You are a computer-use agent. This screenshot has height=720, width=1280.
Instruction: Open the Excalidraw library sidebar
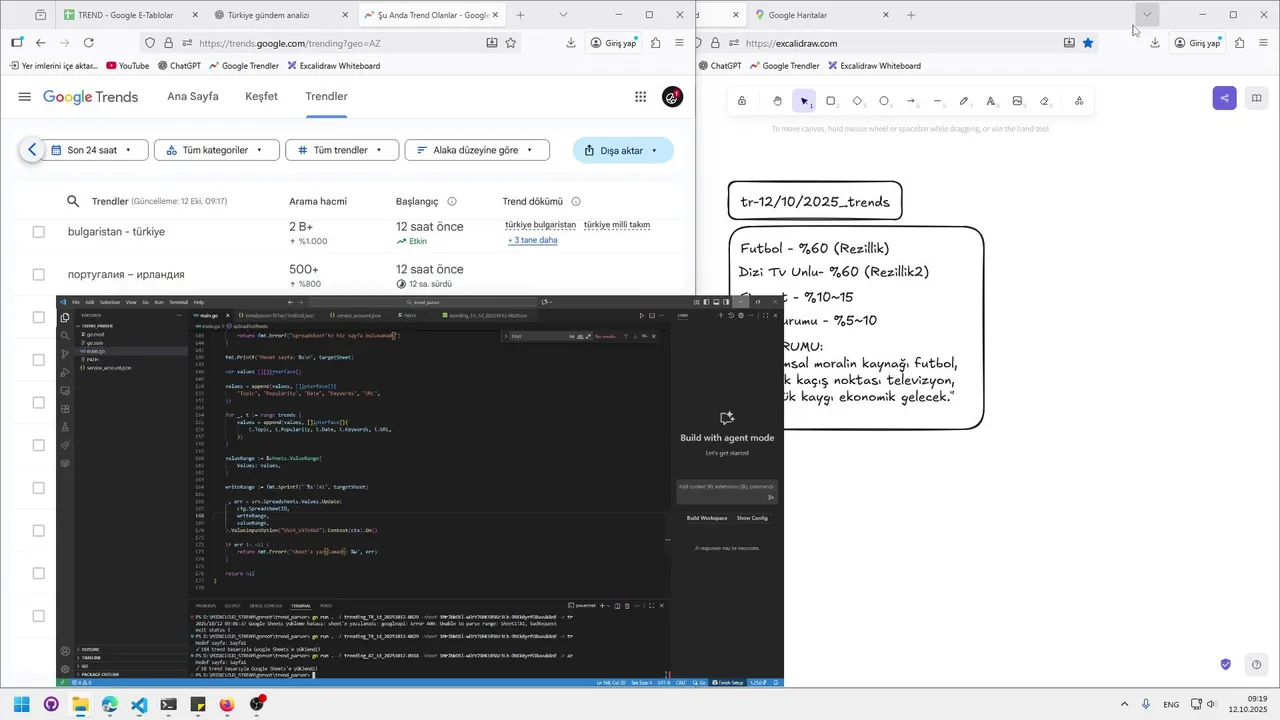1257,98
